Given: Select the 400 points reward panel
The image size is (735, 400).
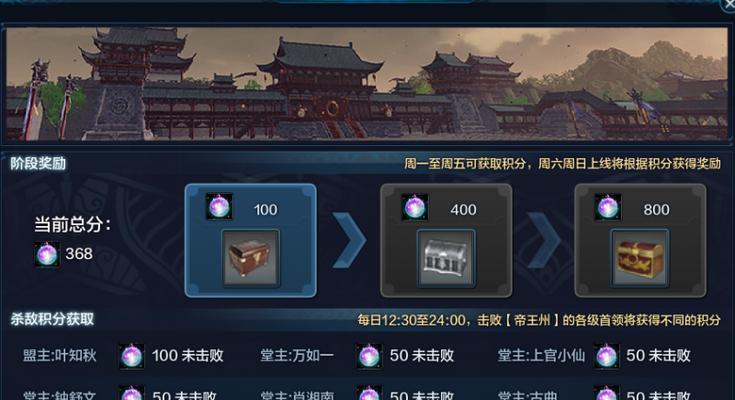Looking at the screenshot, I should coord(446,241).
